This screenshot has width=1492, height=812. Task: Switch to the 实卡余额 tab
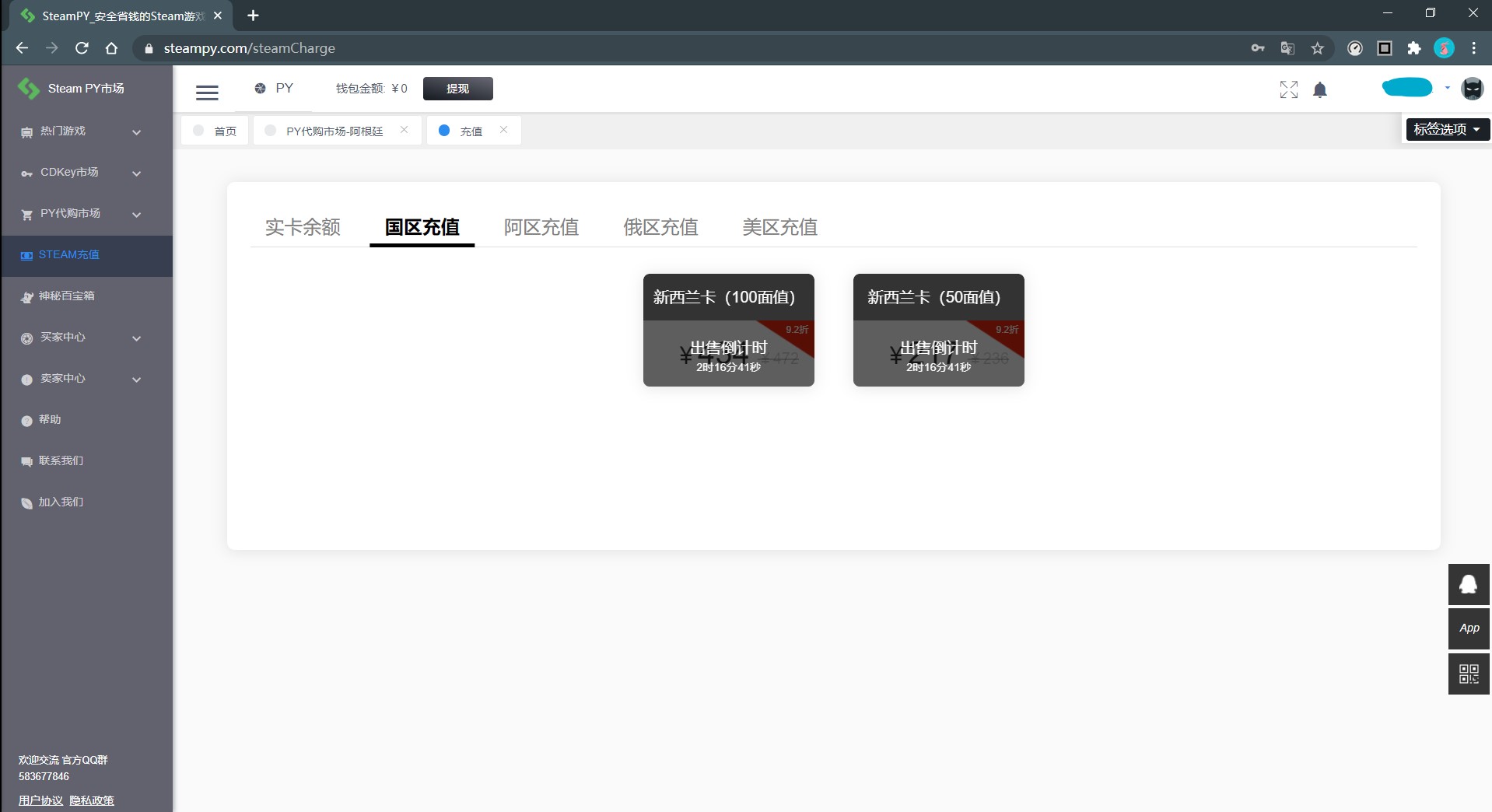(x=303, y=227)
